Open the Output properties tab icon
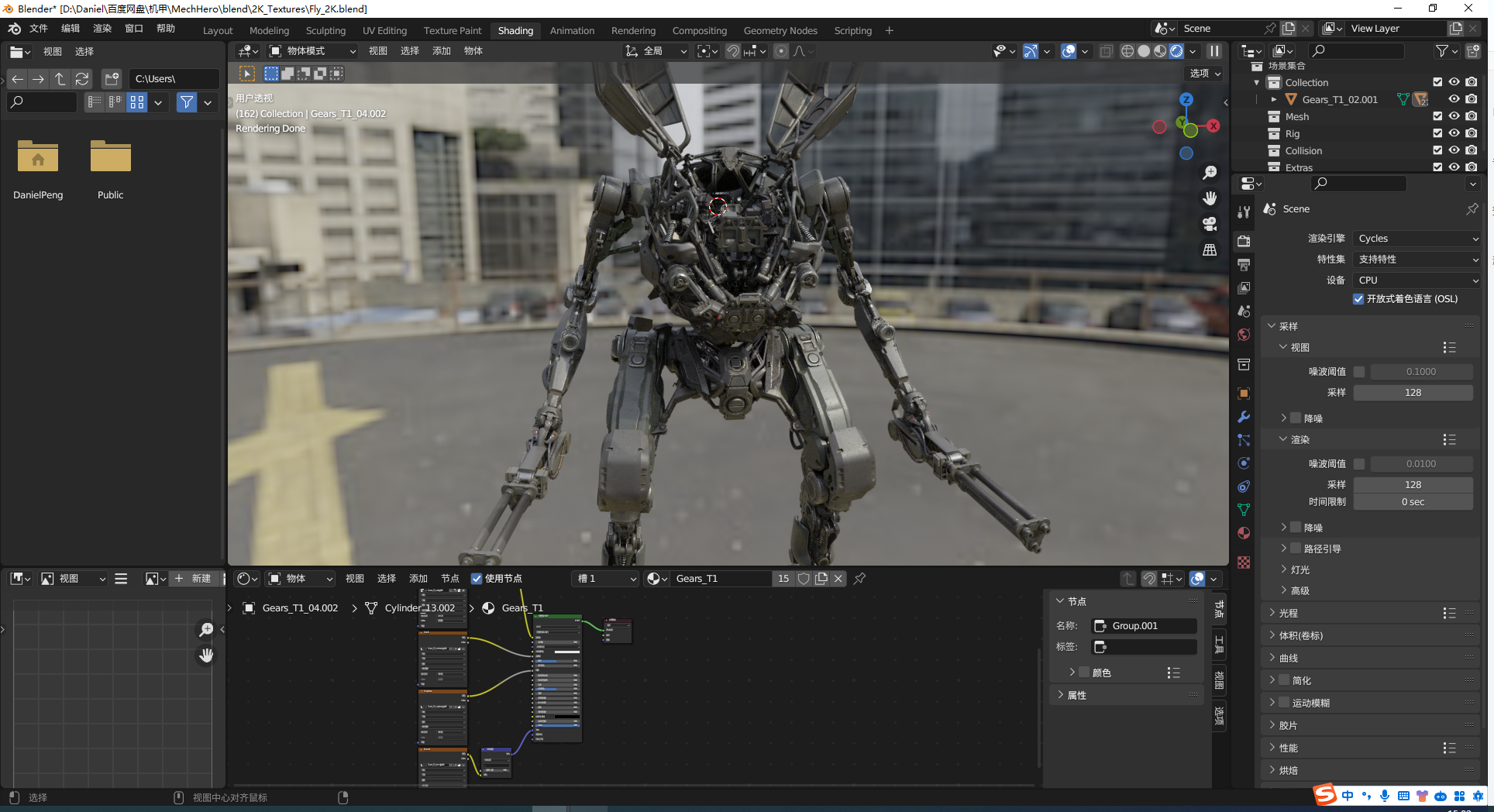Image resolution: width=1494 pixels, height=812 pixels. tap(1244, 264)
